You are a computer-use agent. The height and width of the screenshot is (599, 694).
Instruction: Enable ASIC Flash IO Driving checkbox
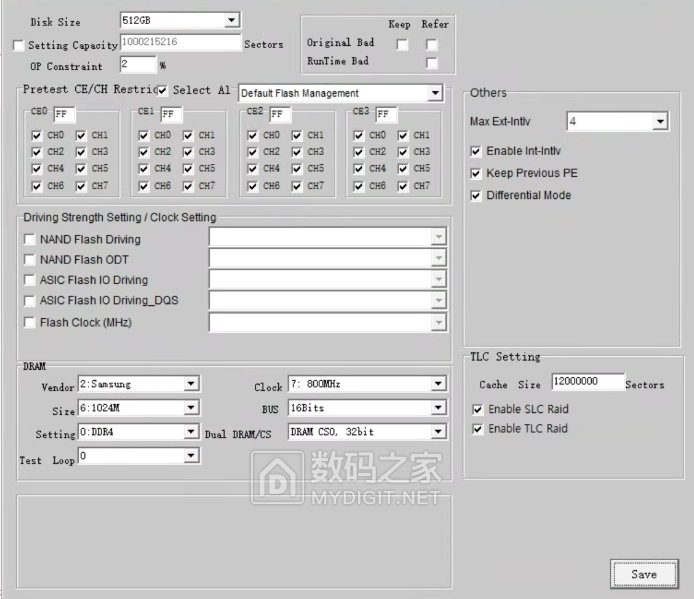[x=30, y=280]
